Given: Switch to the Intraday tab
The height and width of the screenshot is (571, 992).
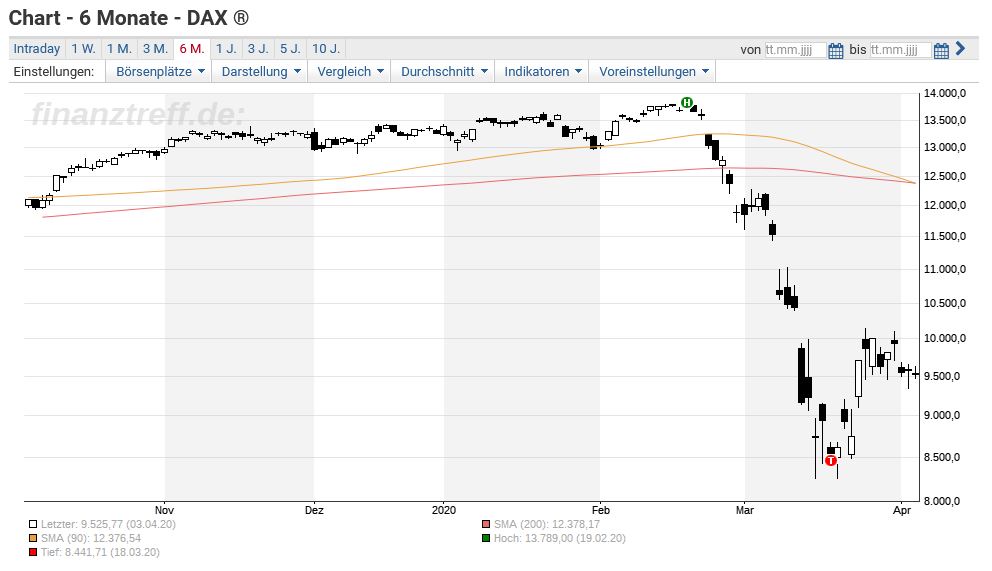Looking at the screenshot, I should pyautogui.click(x=37, y=49).
